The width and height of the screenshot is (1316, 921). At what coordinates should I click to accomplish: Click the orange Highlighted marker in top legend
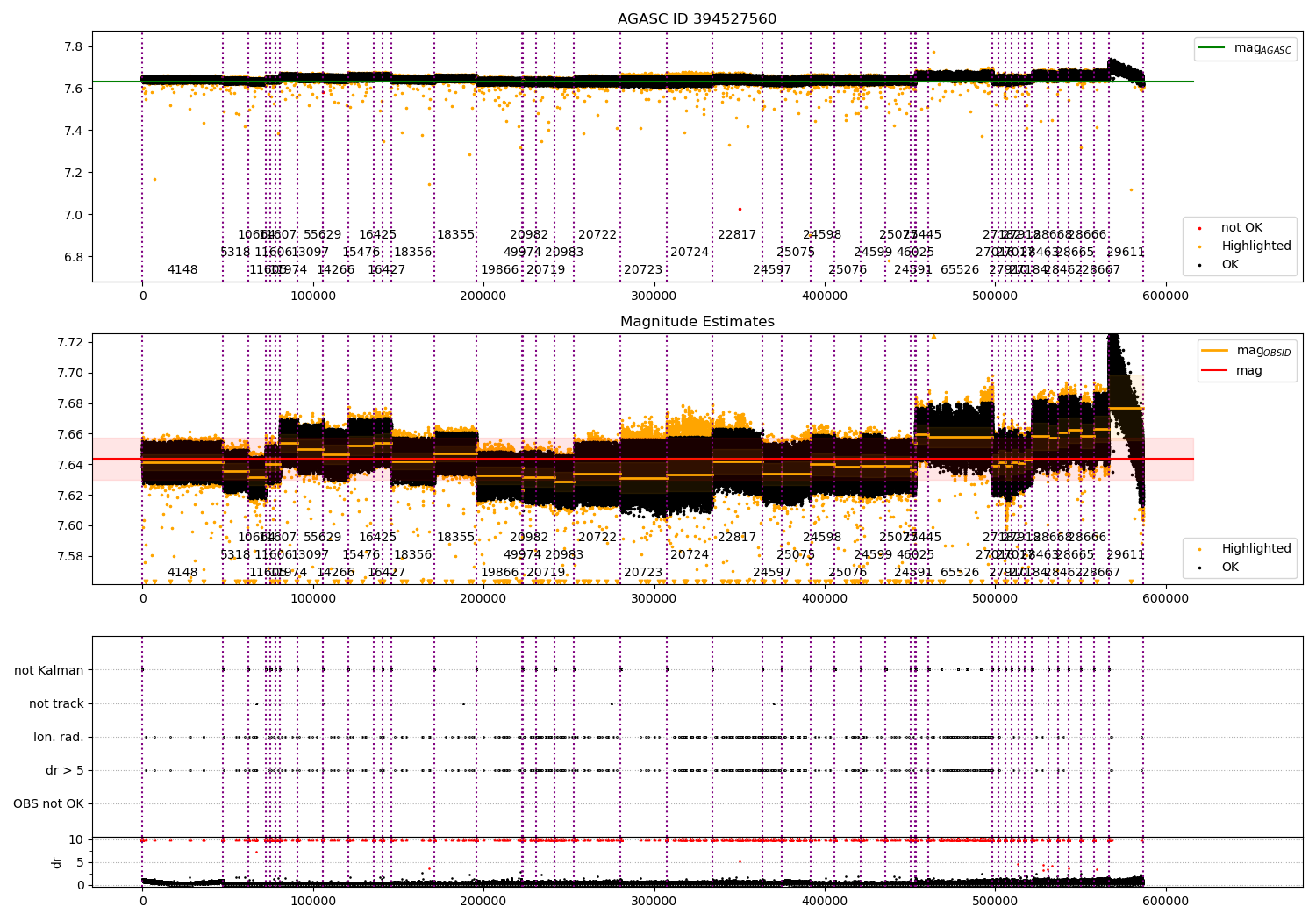(x=1200, y=246)
